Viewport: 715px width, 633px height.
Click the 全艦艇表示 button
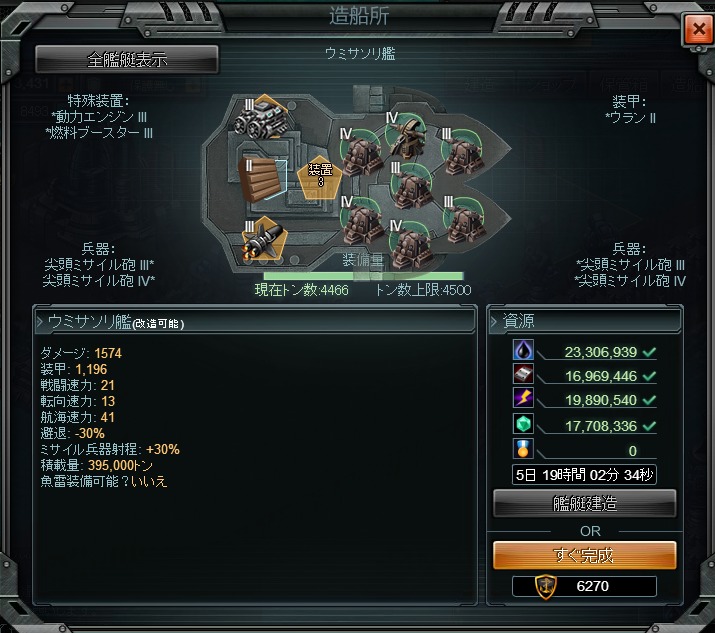[127, 59]
